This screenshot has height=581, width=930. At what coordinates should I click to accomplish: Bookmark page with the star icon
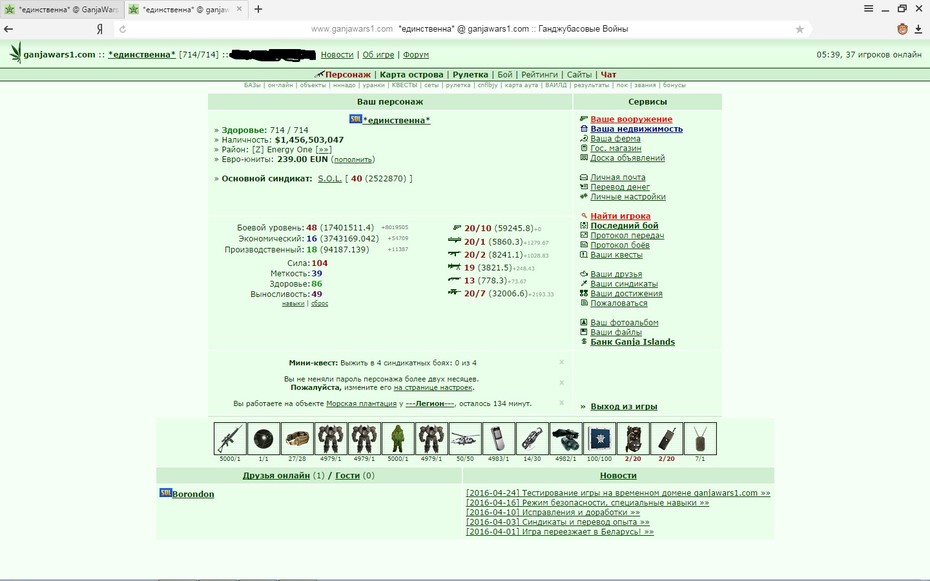pos(800,29)
